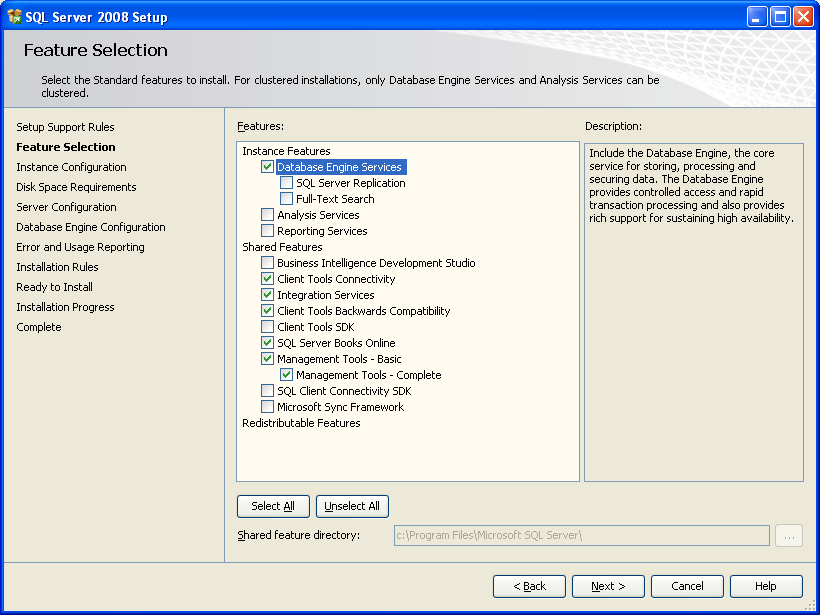This screenshot has width=820, height=615.
Task: Uncheck Client Tools Backwards Compatibility checkbox
Action: tap(267, 311)
